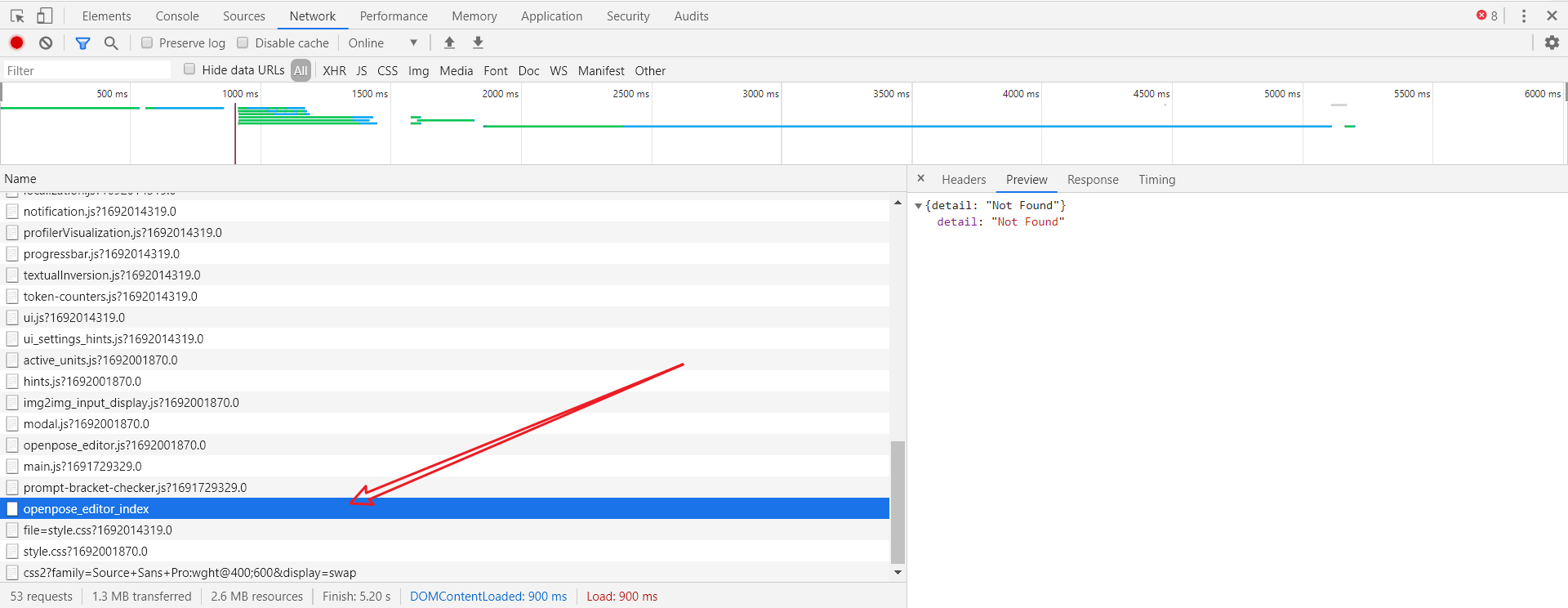Close the DevTools panel
The width and height of the screenshot is (1568, 608).
pos(1552,16)
